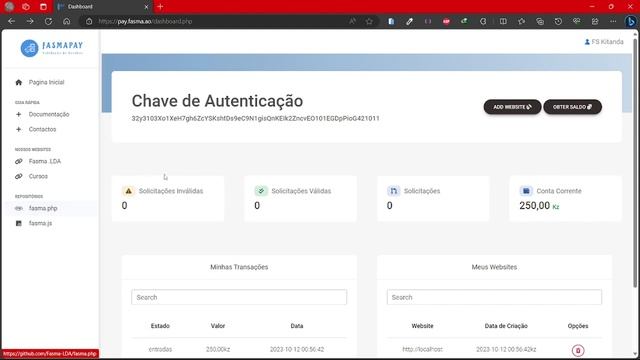
Task: Click the '250.00kz' transaction value cell
Action: click(x=218, y=349)
